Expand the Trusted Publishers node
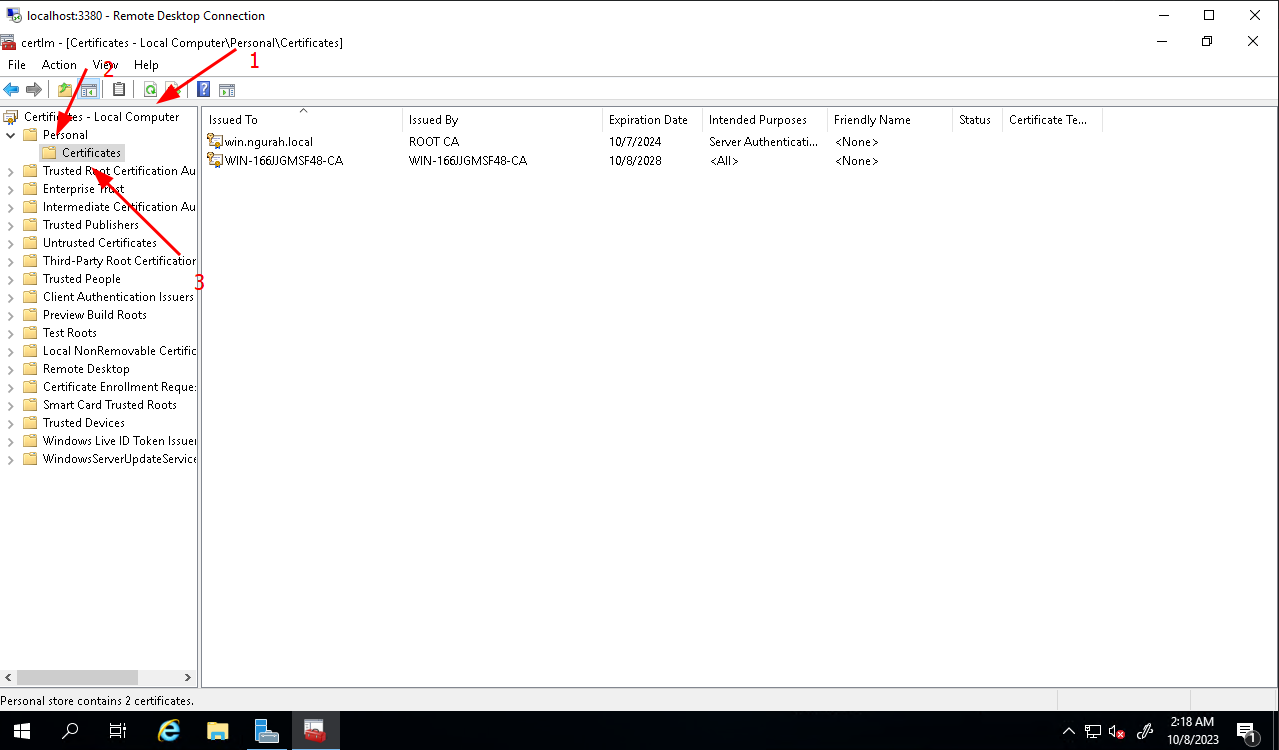Image resolution: width=1279 pixels, height=750 pixels. pyautogui.click(x=11, y=225)
